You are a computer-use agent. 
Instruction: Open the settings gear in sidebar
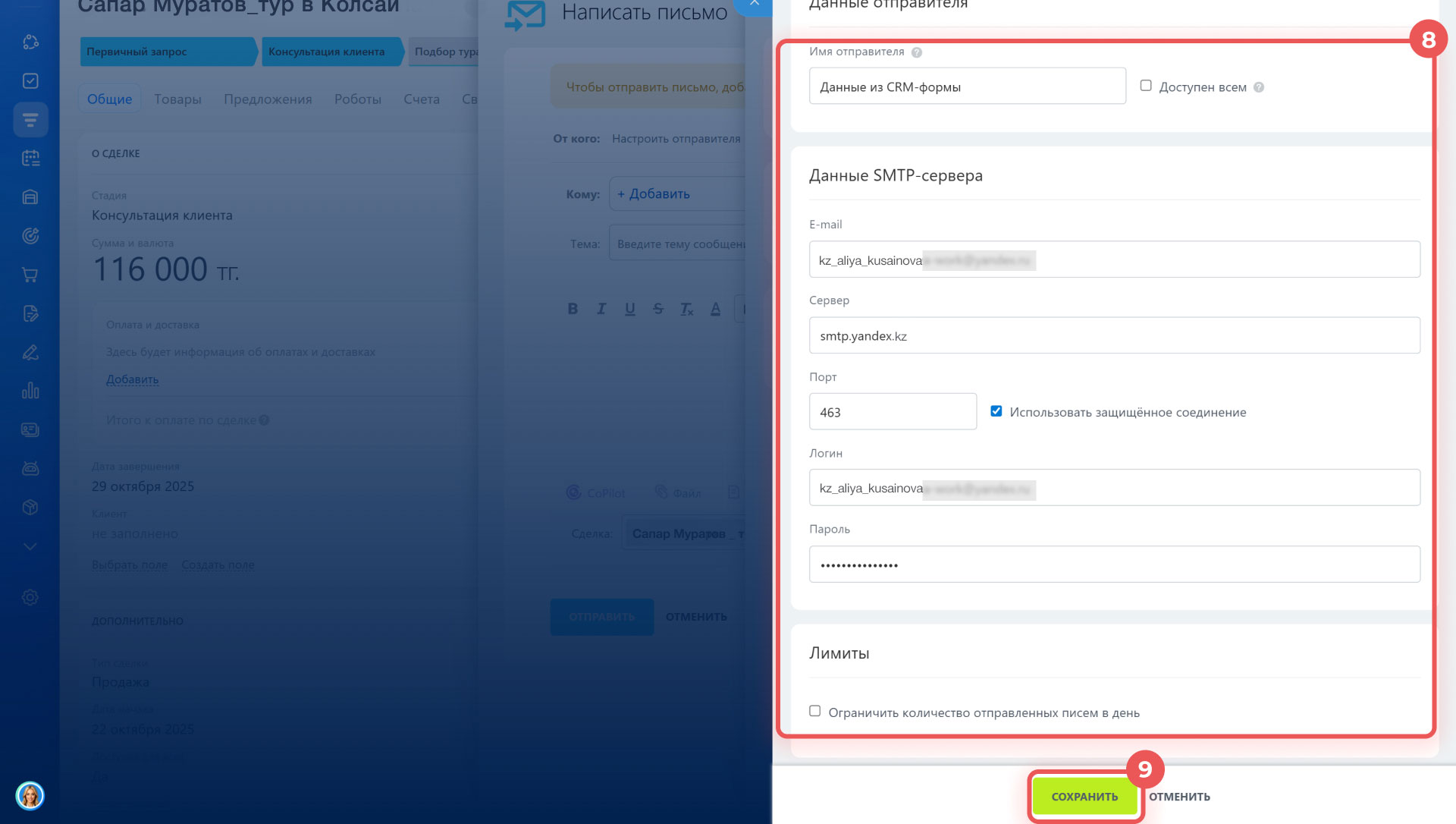30,597
